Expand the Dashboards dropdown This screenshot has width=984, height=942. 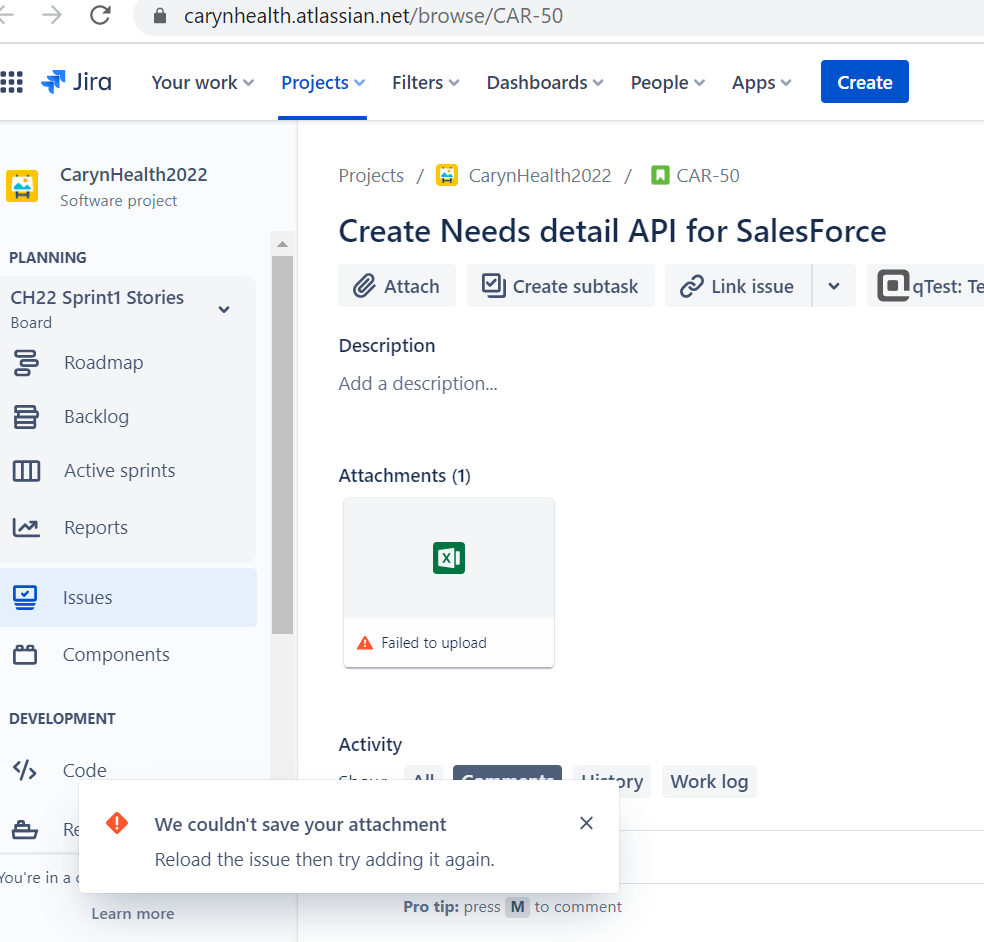545,82
